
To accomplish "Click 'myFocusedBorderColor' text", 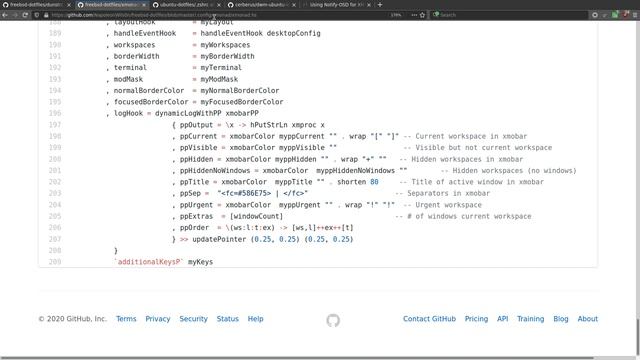I will [242, 102].
